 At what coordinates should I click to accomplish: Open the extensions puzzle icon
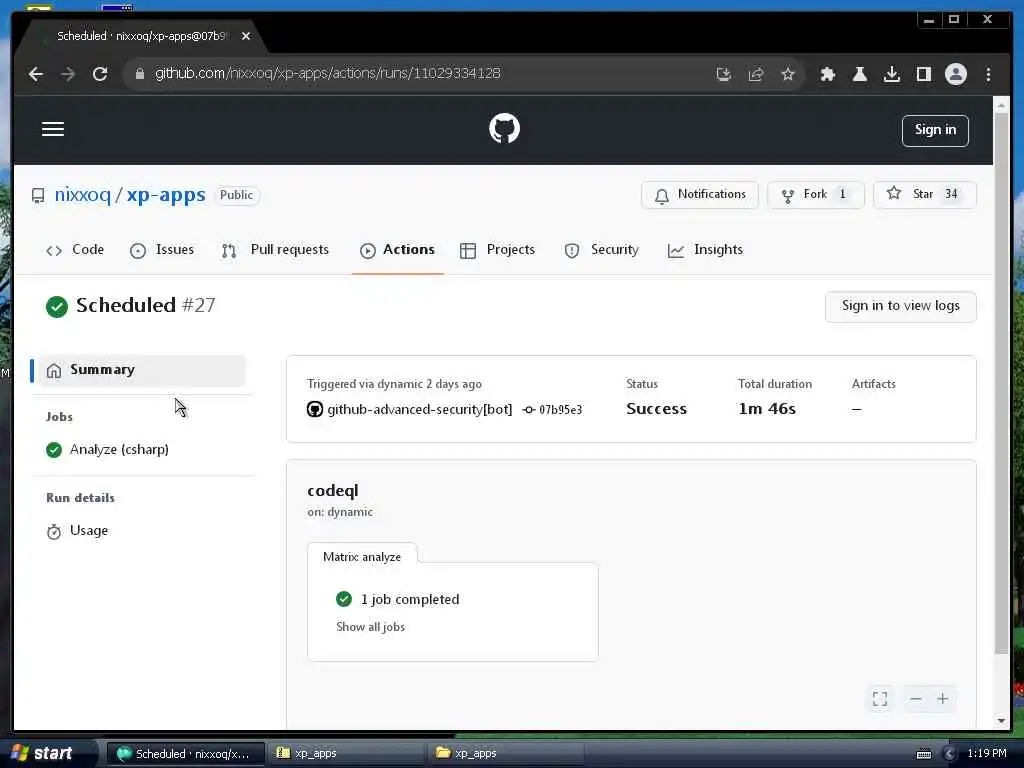coord(827,74)
